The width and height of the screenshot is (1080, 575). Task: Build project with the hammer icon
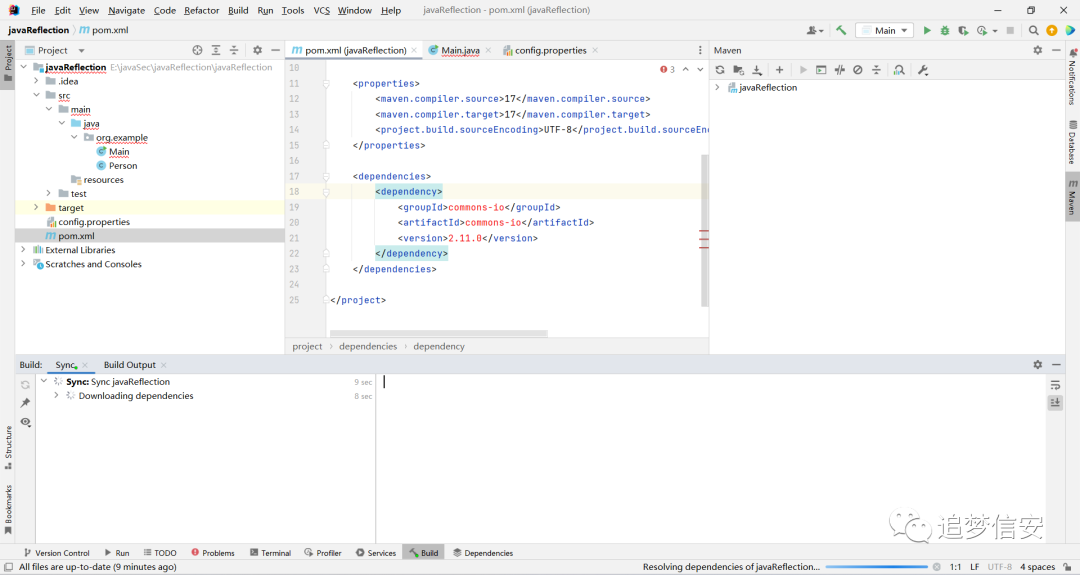(841, 30)
